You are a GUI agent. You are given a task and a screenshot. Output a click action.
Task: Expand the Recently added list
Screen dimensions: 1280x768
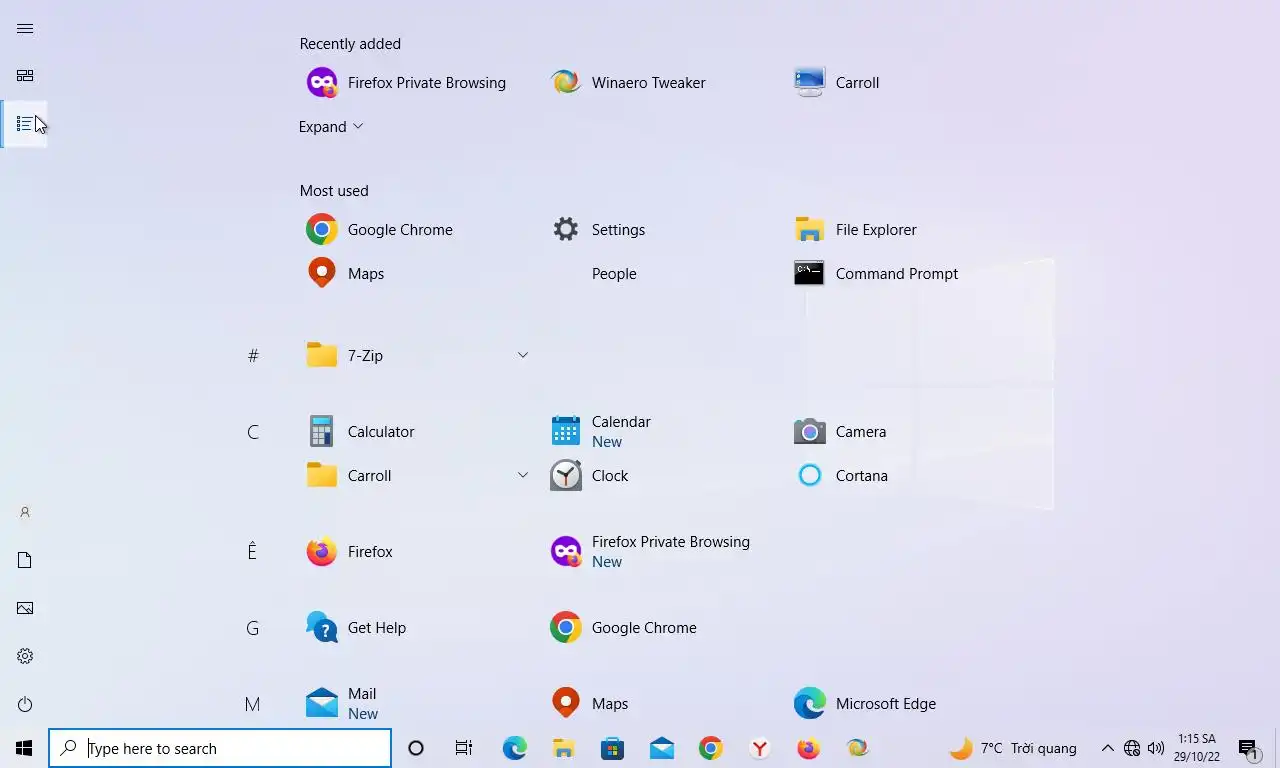tap(331, 127)
